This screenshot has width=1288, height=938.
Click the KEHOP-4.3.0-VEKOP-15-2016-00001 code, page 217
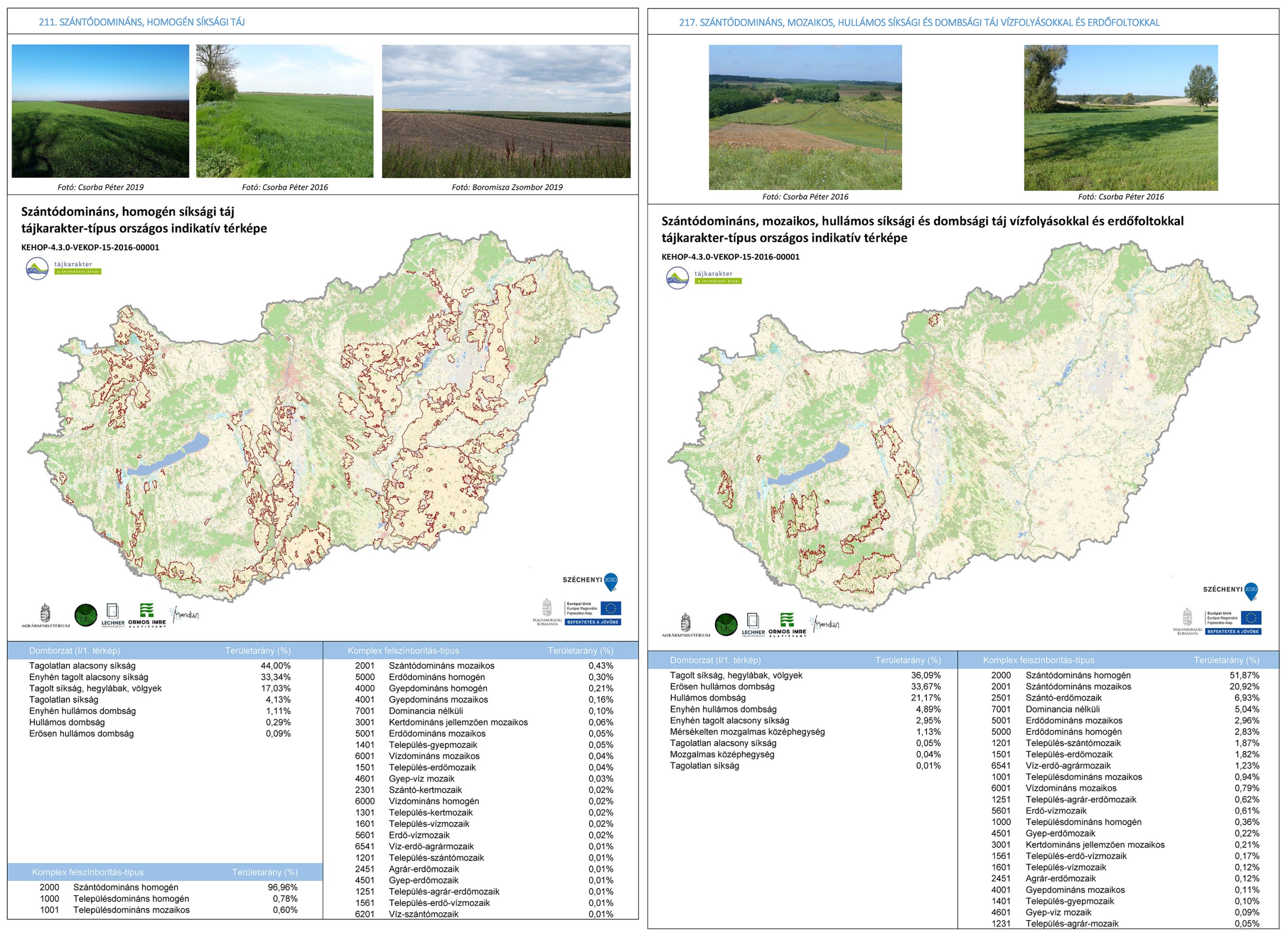point(731,257)
